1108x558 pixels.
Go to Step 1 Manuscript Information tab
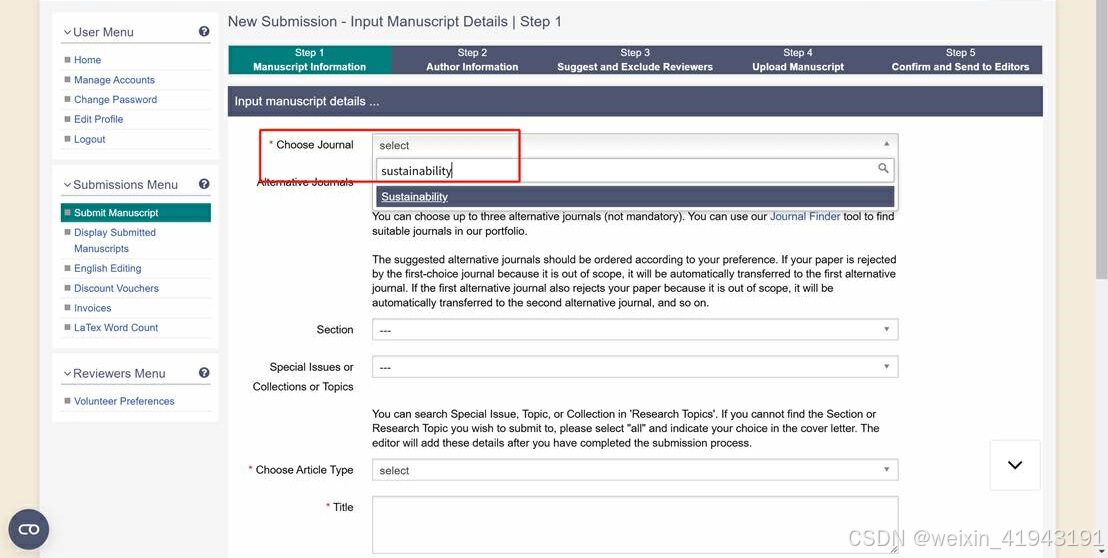point(310,60)
